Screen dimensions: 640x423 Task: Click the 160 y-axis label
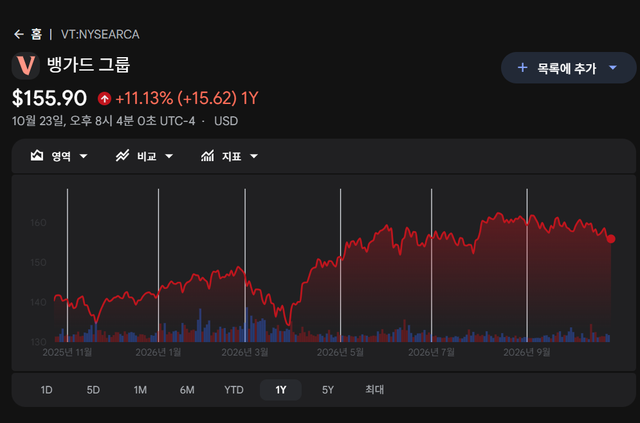(38, 223)
